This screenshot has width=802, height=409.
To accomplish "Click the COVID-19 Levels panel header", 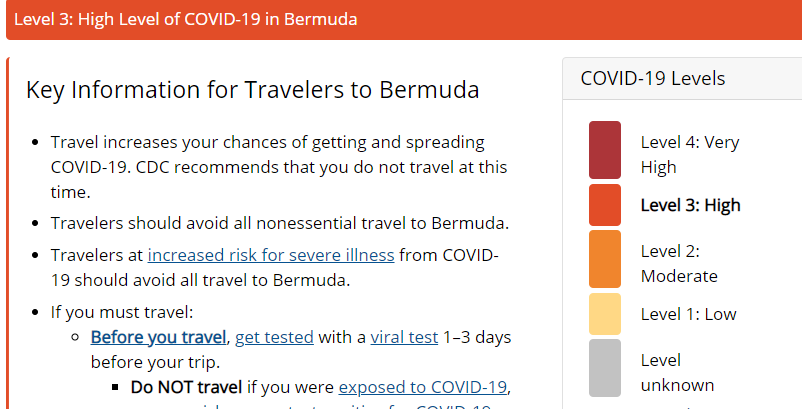I will pyautogui.click(x=653, y=78).
